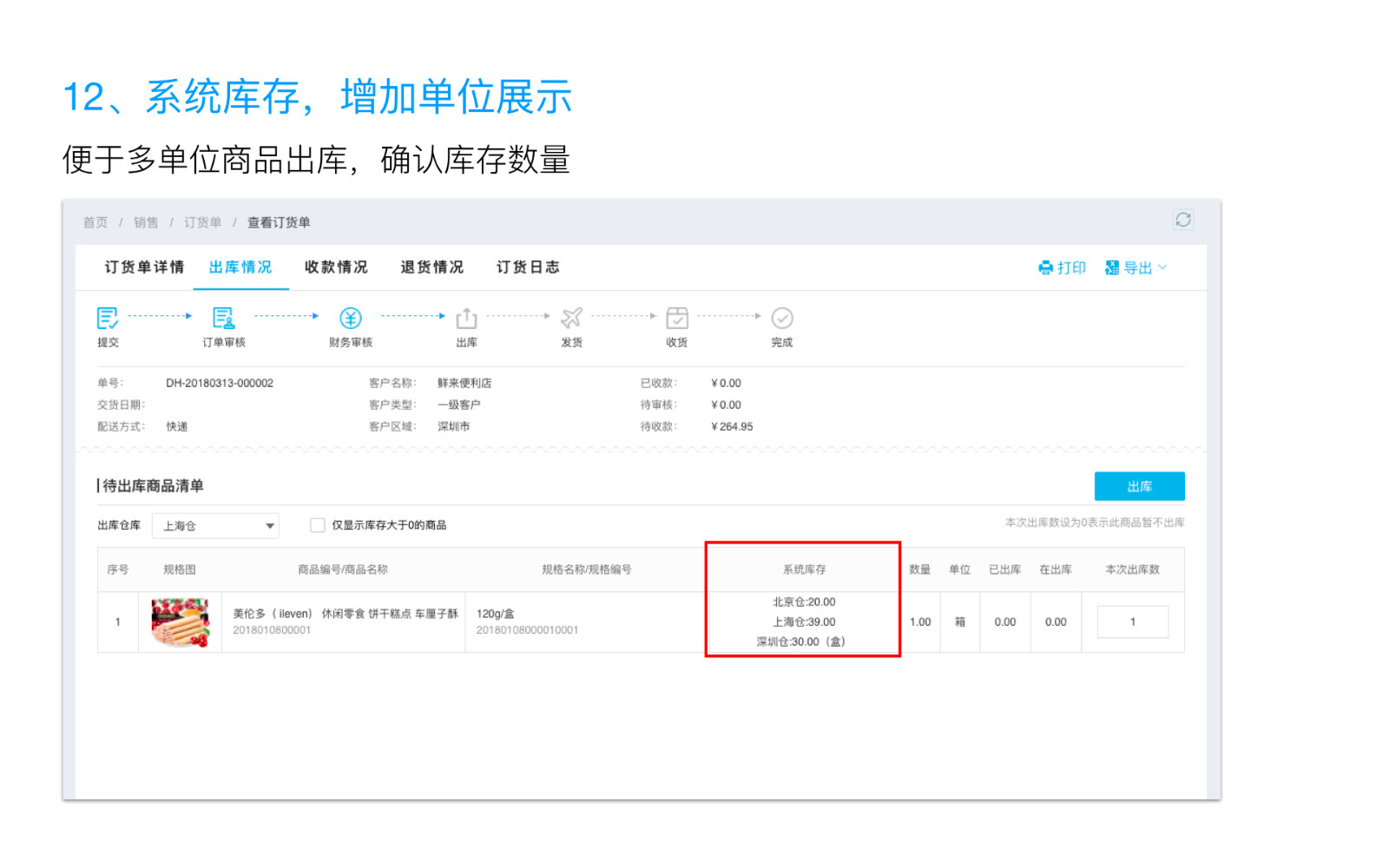Click the 提交 step icon
This screenshot has height=868, width=1389.
tap(108, 319)
